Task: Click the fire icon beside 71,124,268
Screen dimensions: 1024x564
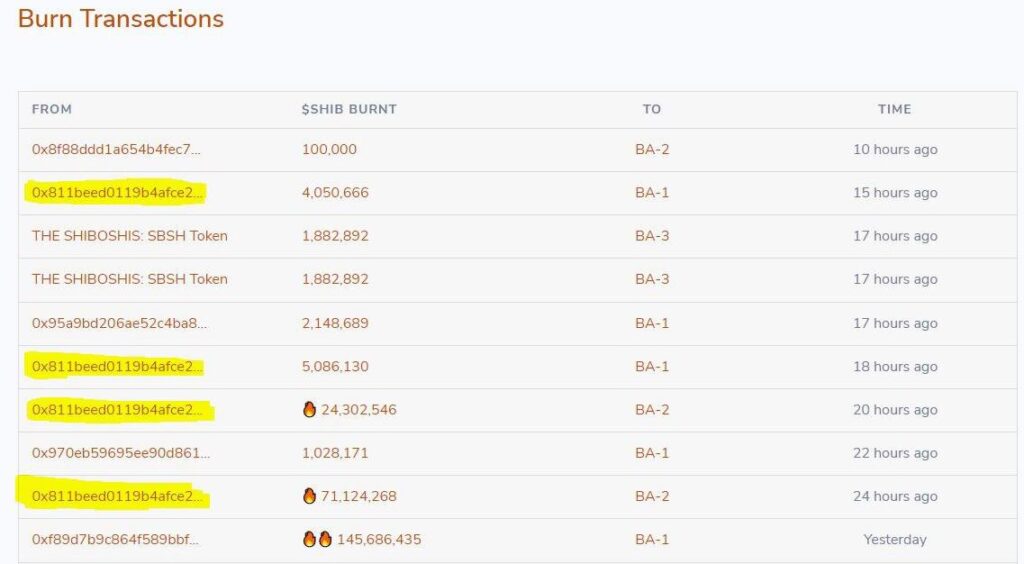Action: [310, 496]
